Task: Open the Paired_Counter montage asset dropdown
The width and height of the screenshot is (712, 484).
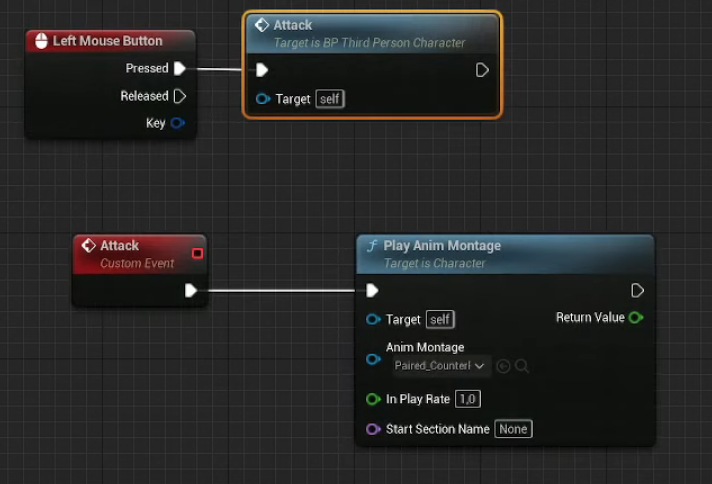Action: coord(442,366)
